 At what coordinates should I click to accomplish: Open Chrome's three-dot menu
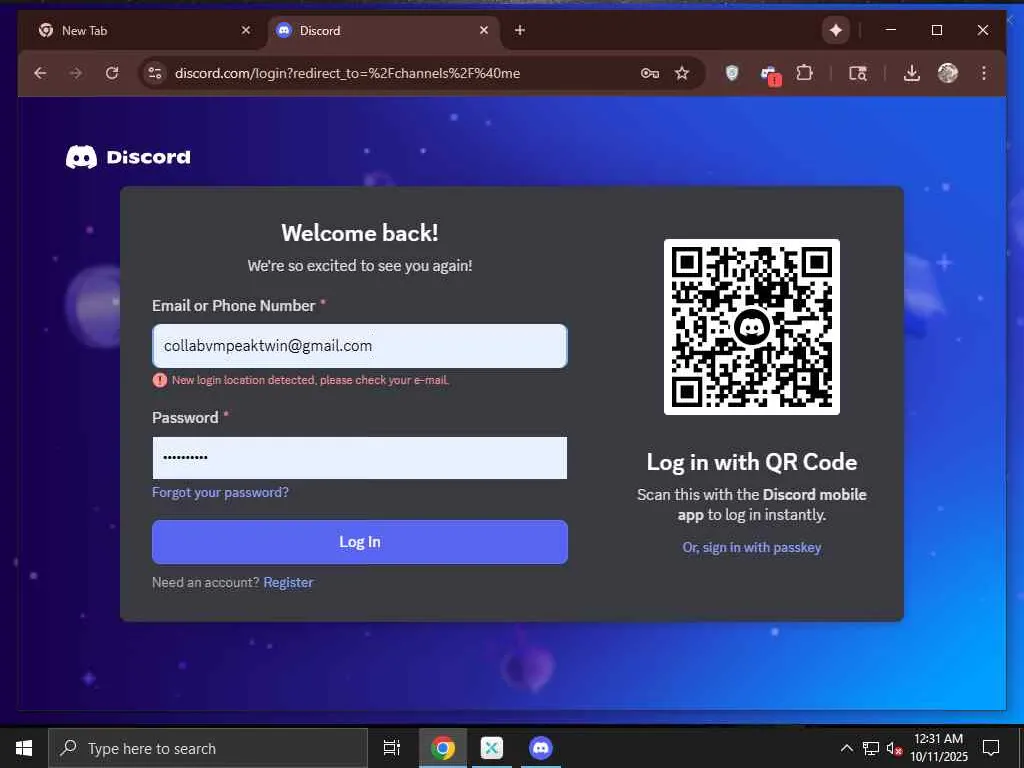tap(984, 73)
